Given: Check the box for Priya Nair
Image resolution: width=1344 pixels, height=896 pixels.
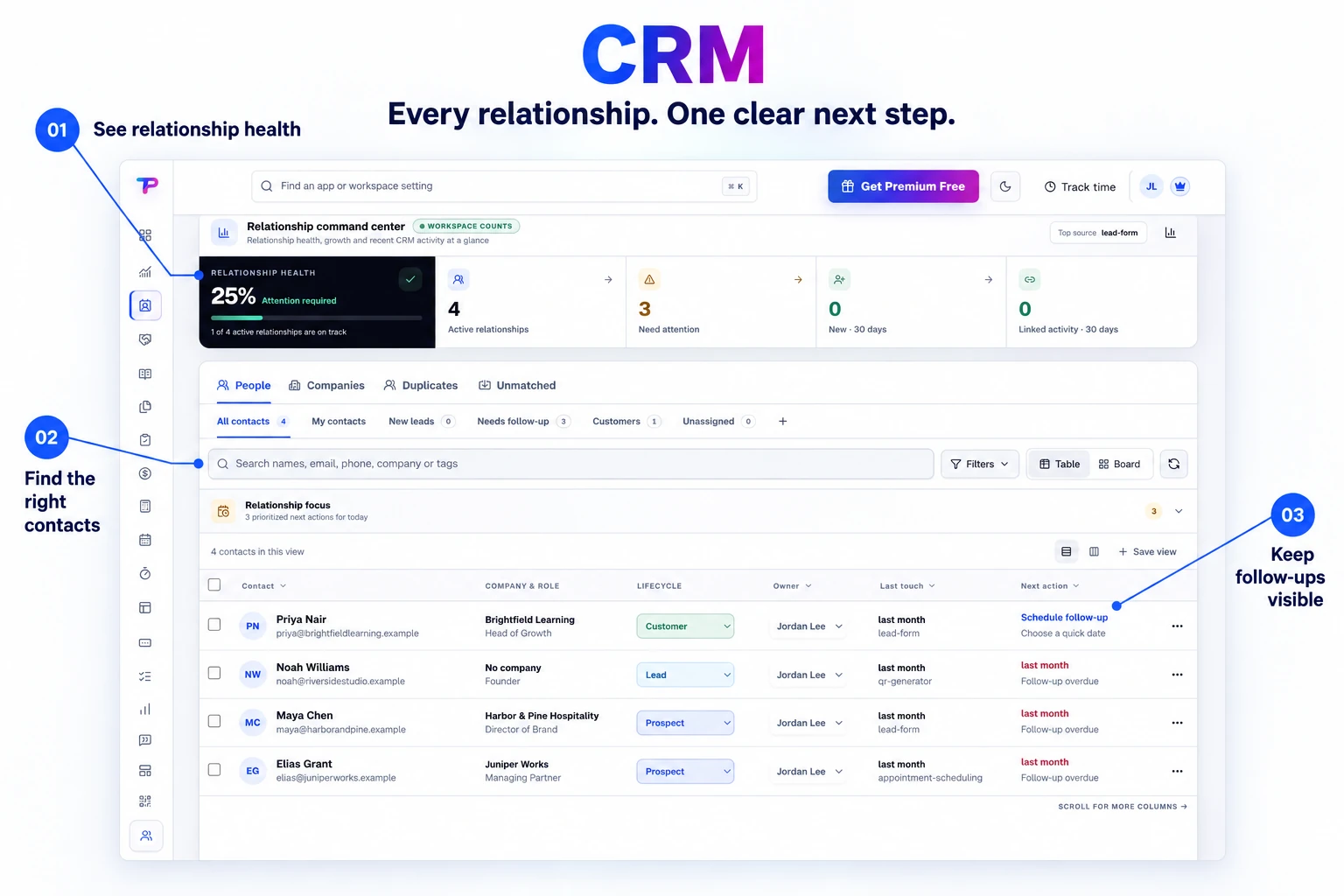Looking at the screenshot, I should pyautogui.click(x=214, y=625).
